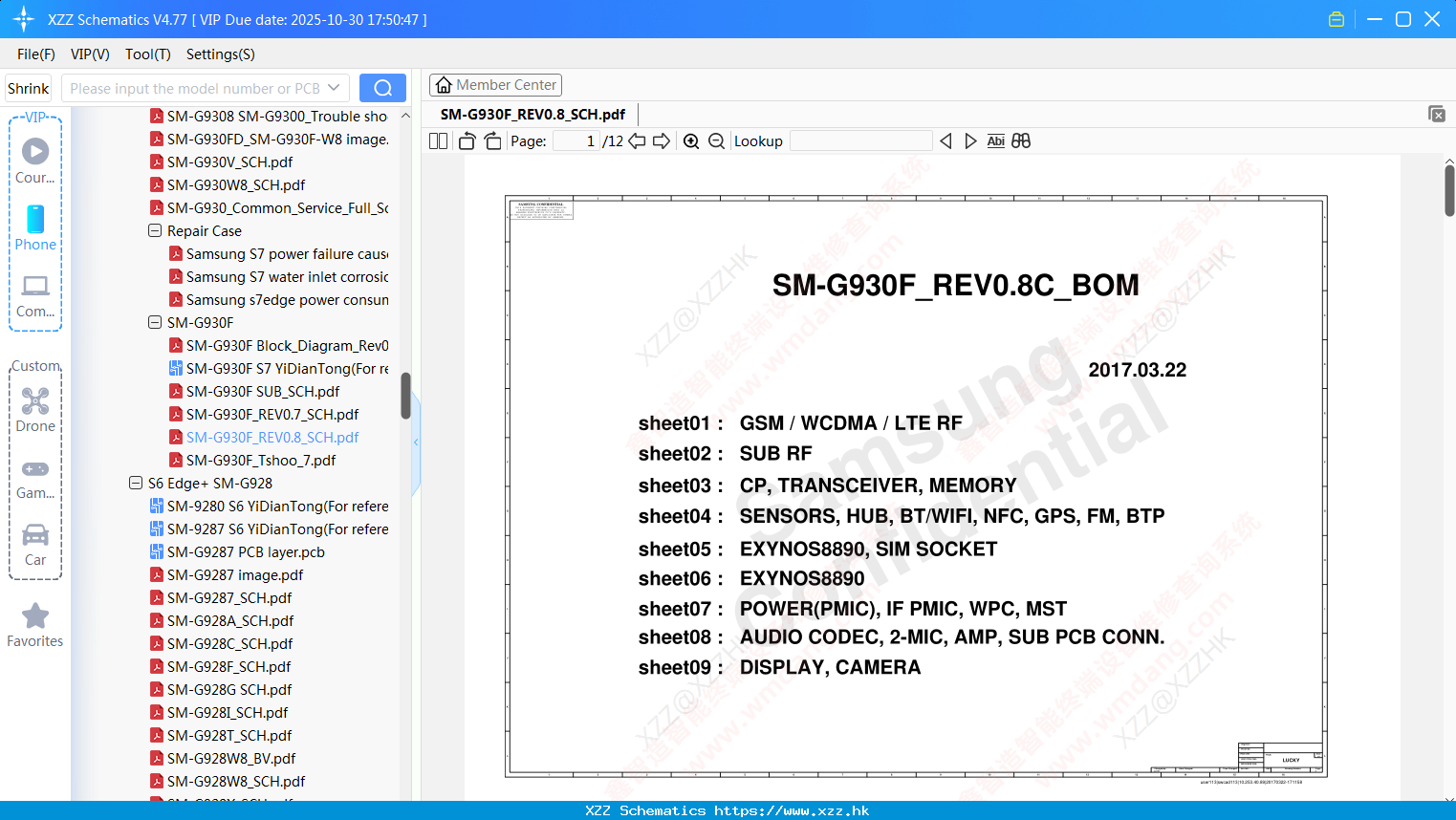
Task: Collapse the SM-G930F folder
Action: tap(155, 323)
